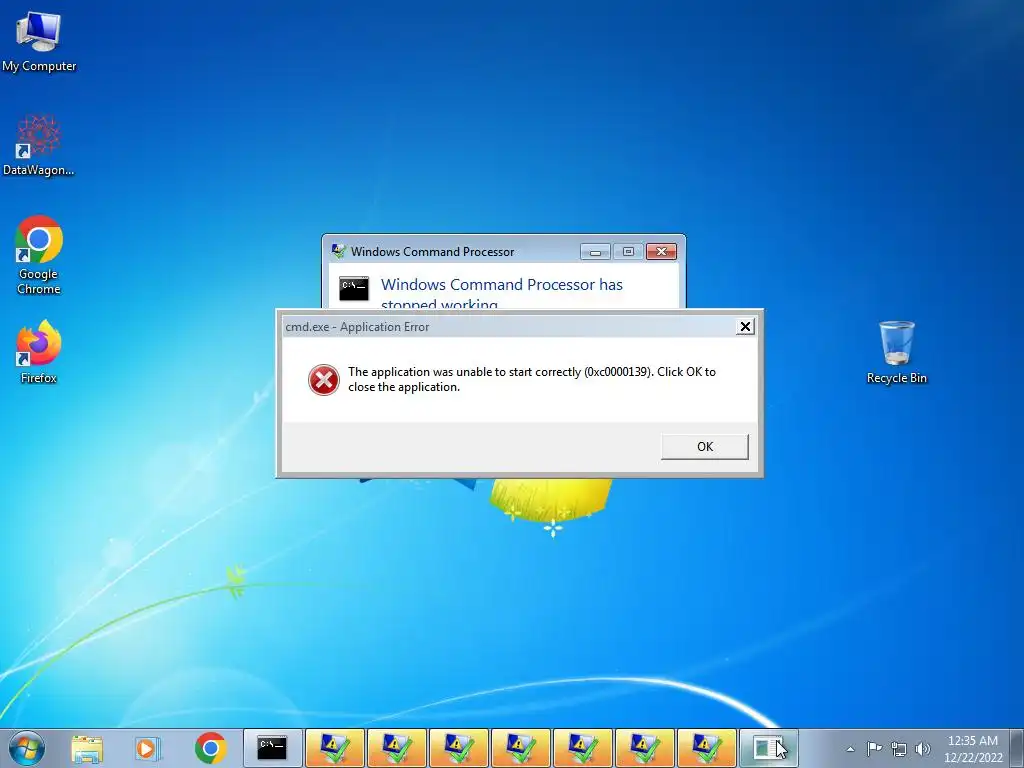
Task: Select the Firefox desktop shortcut
Action: (39, 352)
